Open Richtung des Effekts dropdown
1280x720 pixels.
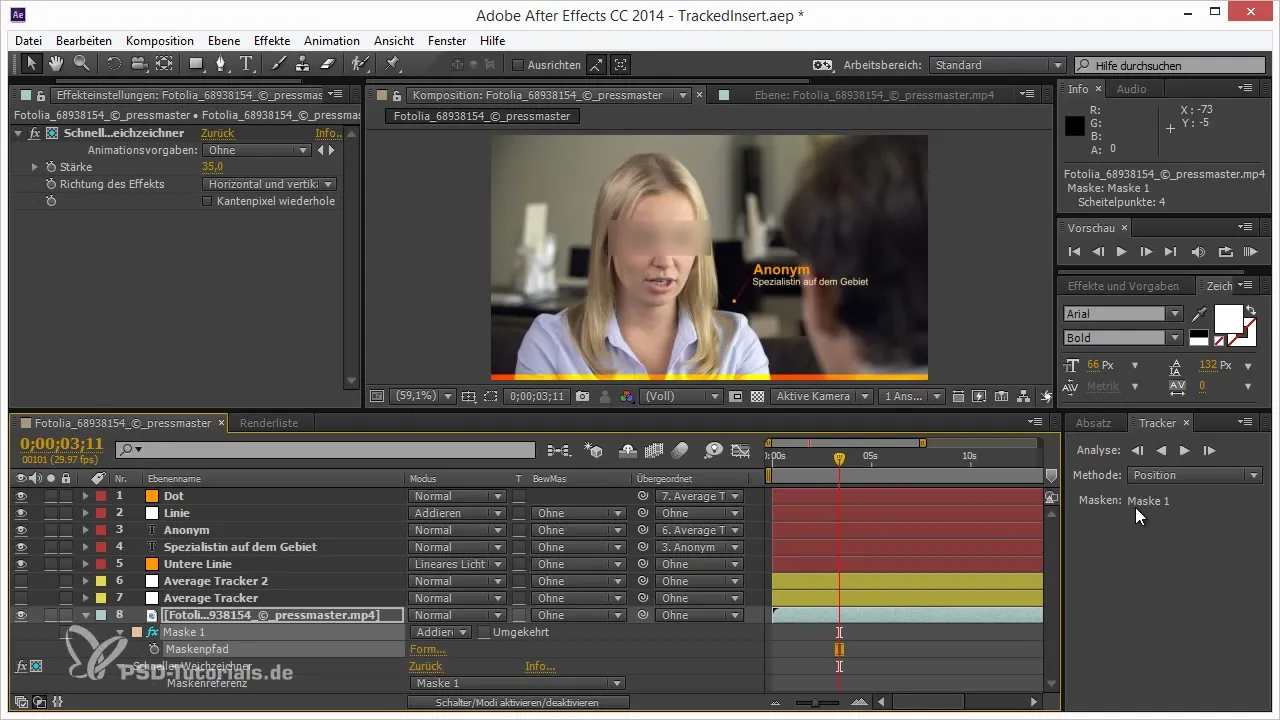pos(269,184)
